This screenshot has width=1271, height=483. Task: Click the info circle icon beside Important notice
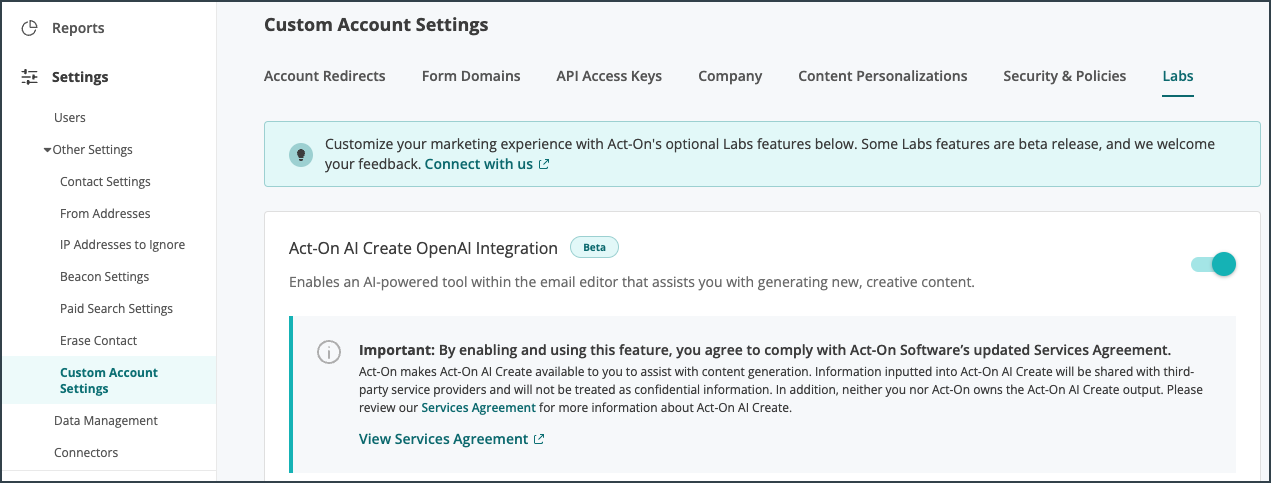328,352
